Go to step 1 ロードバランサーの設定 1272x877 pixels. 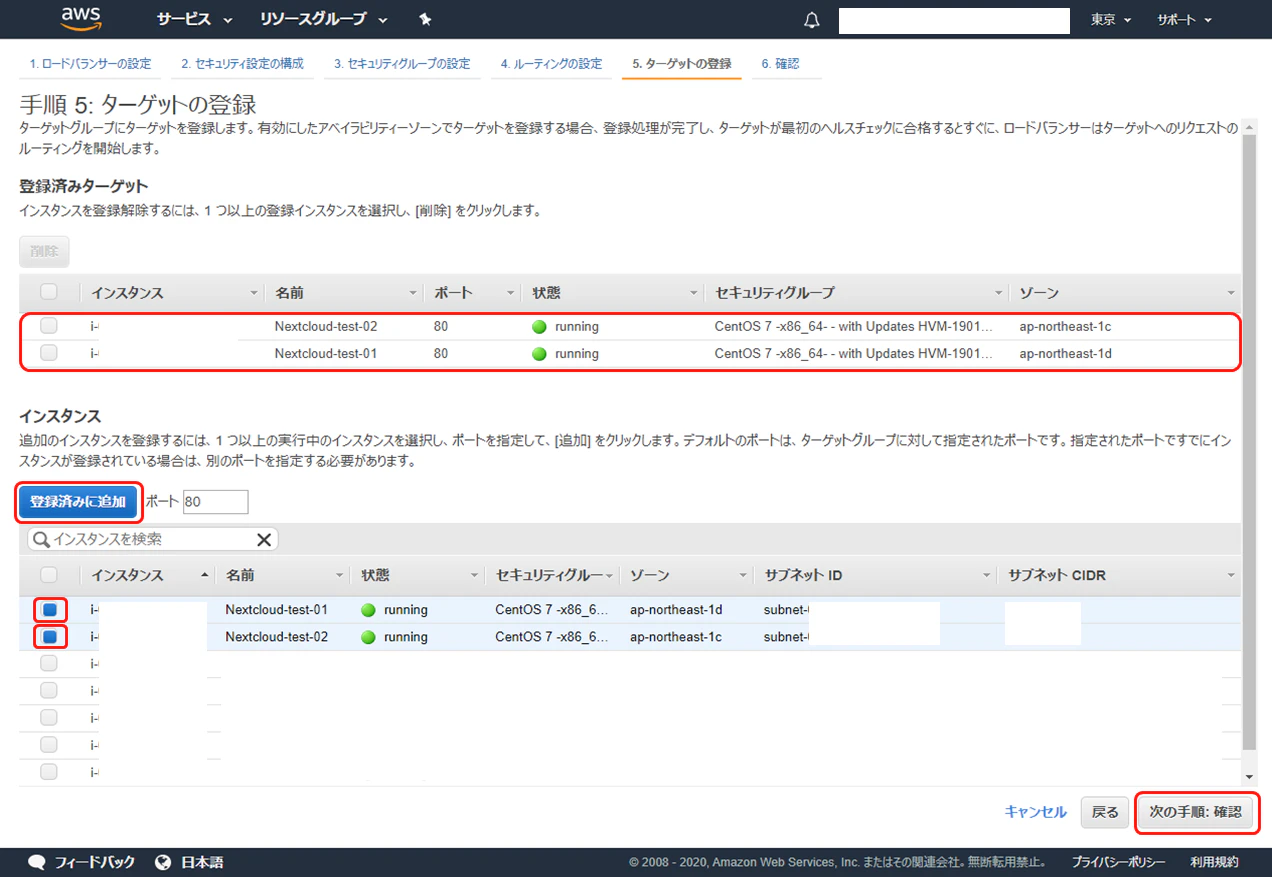click(90, 64)
